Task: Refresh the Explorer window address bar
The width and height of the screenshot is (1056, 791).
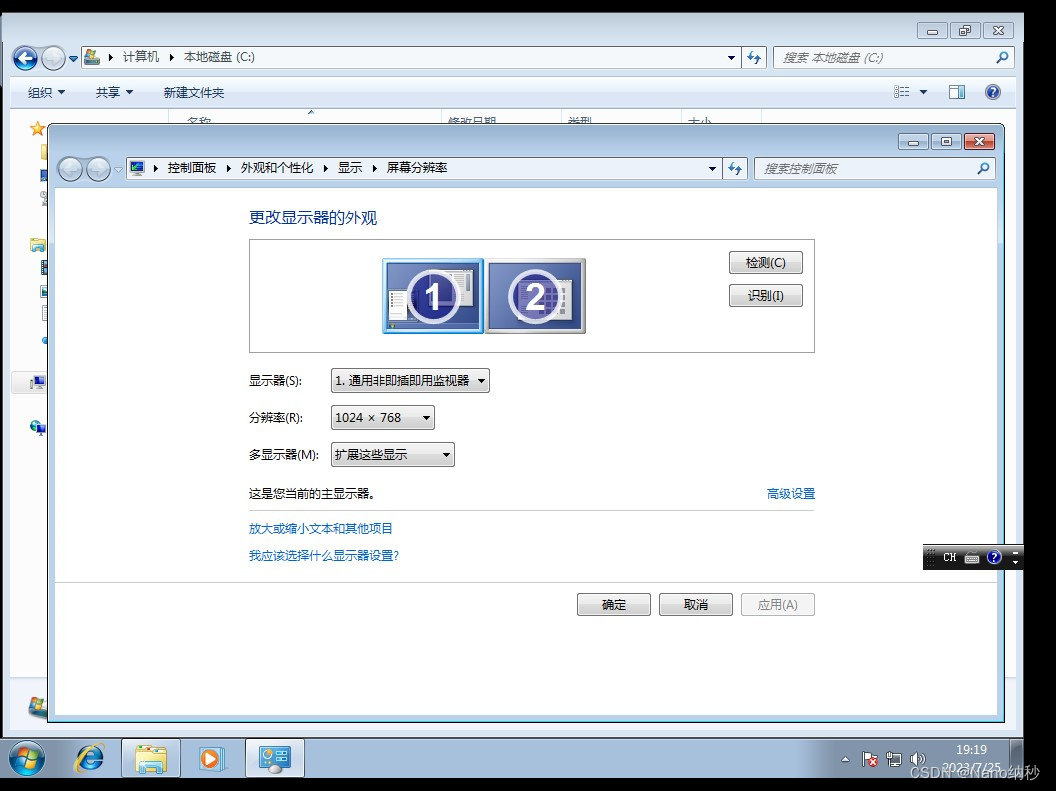Action: pos(754,58)
